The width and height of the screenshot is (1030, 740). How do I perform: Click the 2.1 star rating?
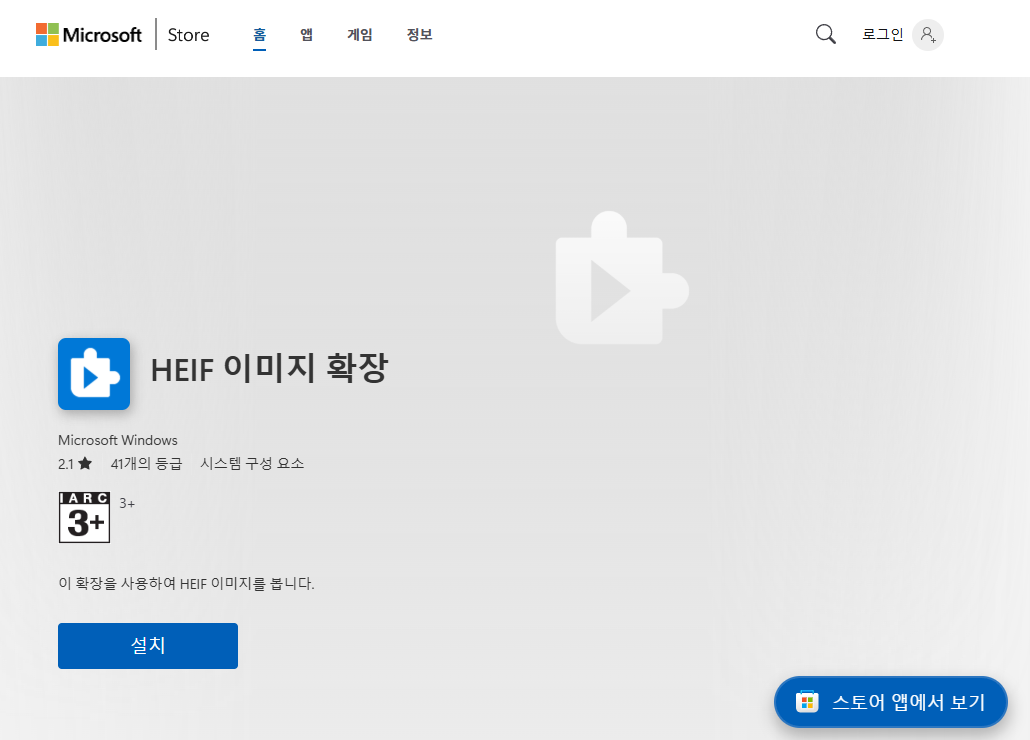(75, 464)
